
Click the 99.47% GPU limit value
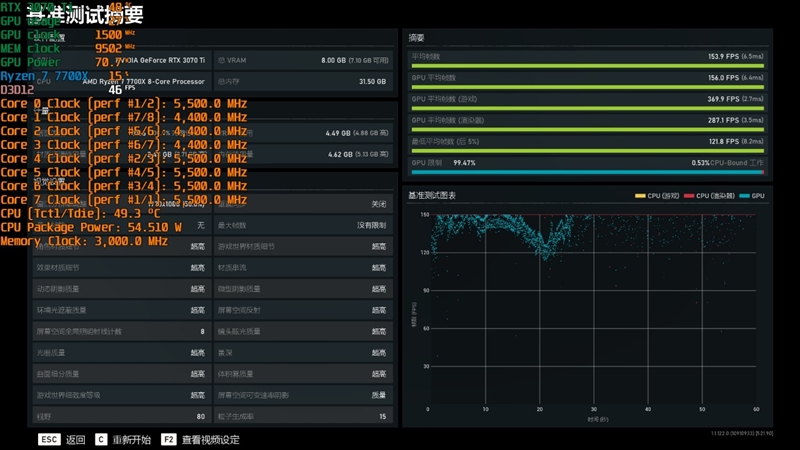(x=464, y=163)
